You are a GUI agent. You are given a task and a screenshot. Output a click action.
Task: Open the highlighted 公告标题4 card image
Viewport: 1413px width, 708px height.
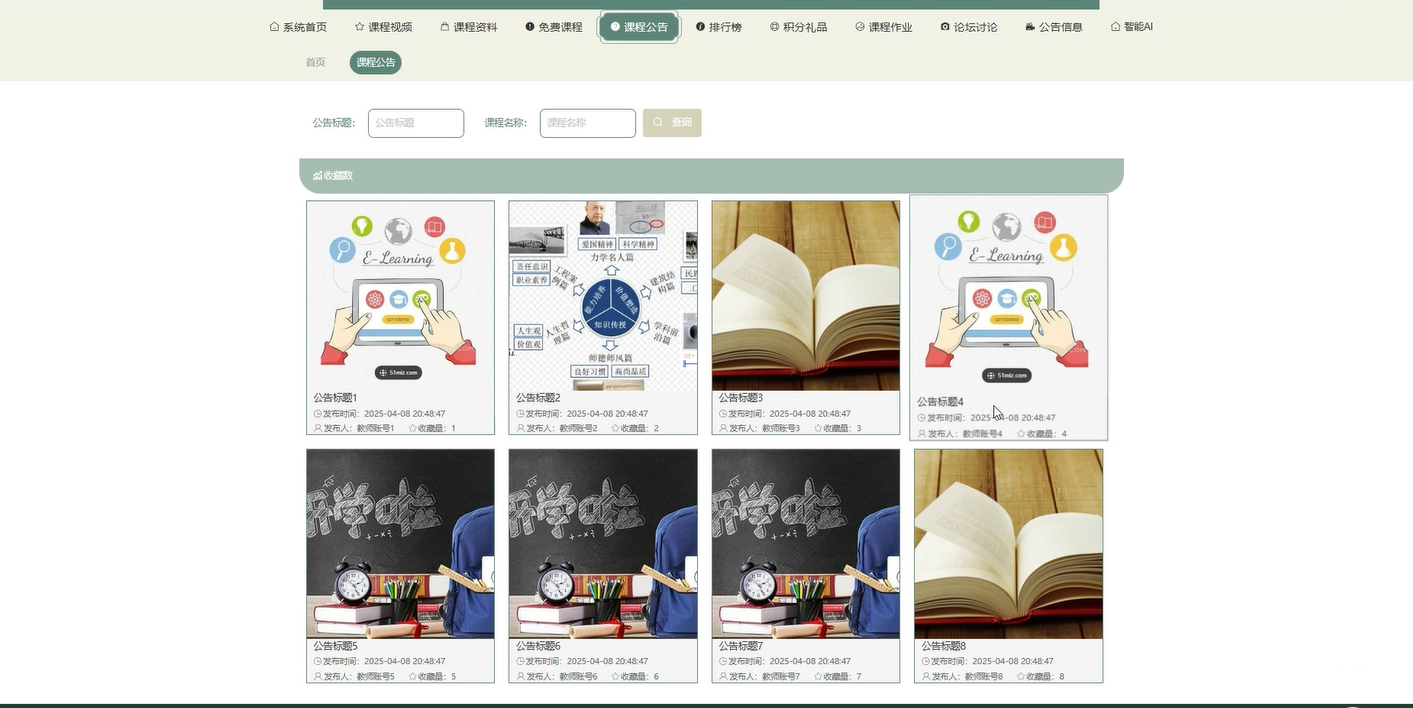click(1009, 294)
